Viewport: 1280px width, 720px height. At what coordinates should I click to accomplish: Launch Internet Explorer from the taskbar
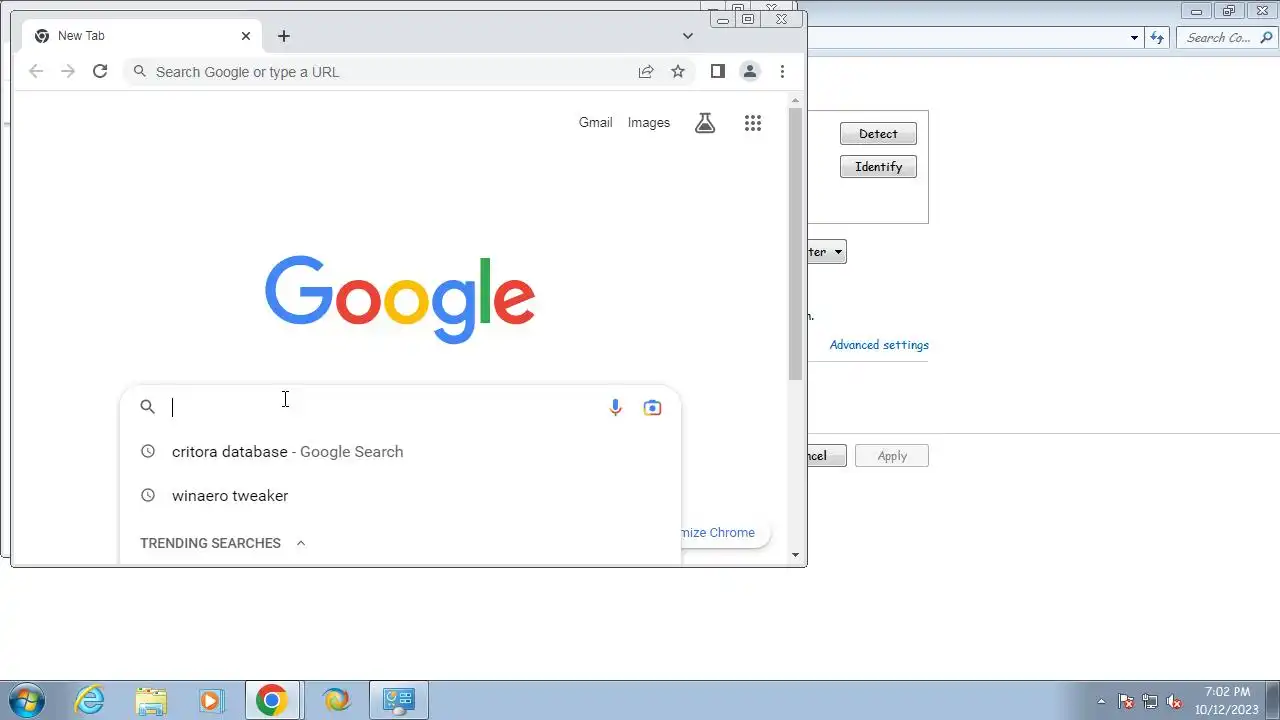pyautogui.click(x=90, y=700)
